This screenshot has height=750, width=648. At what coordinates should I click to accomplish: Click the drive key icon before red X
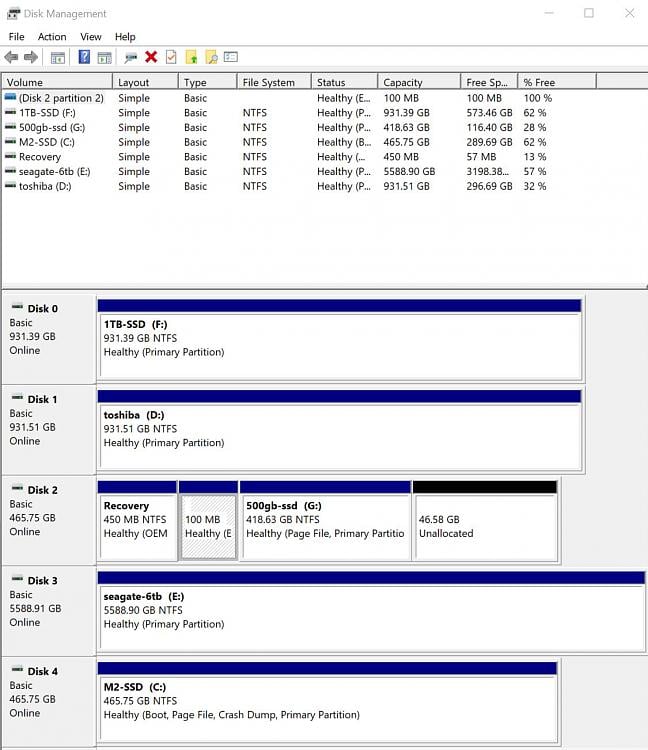(131, 57)
